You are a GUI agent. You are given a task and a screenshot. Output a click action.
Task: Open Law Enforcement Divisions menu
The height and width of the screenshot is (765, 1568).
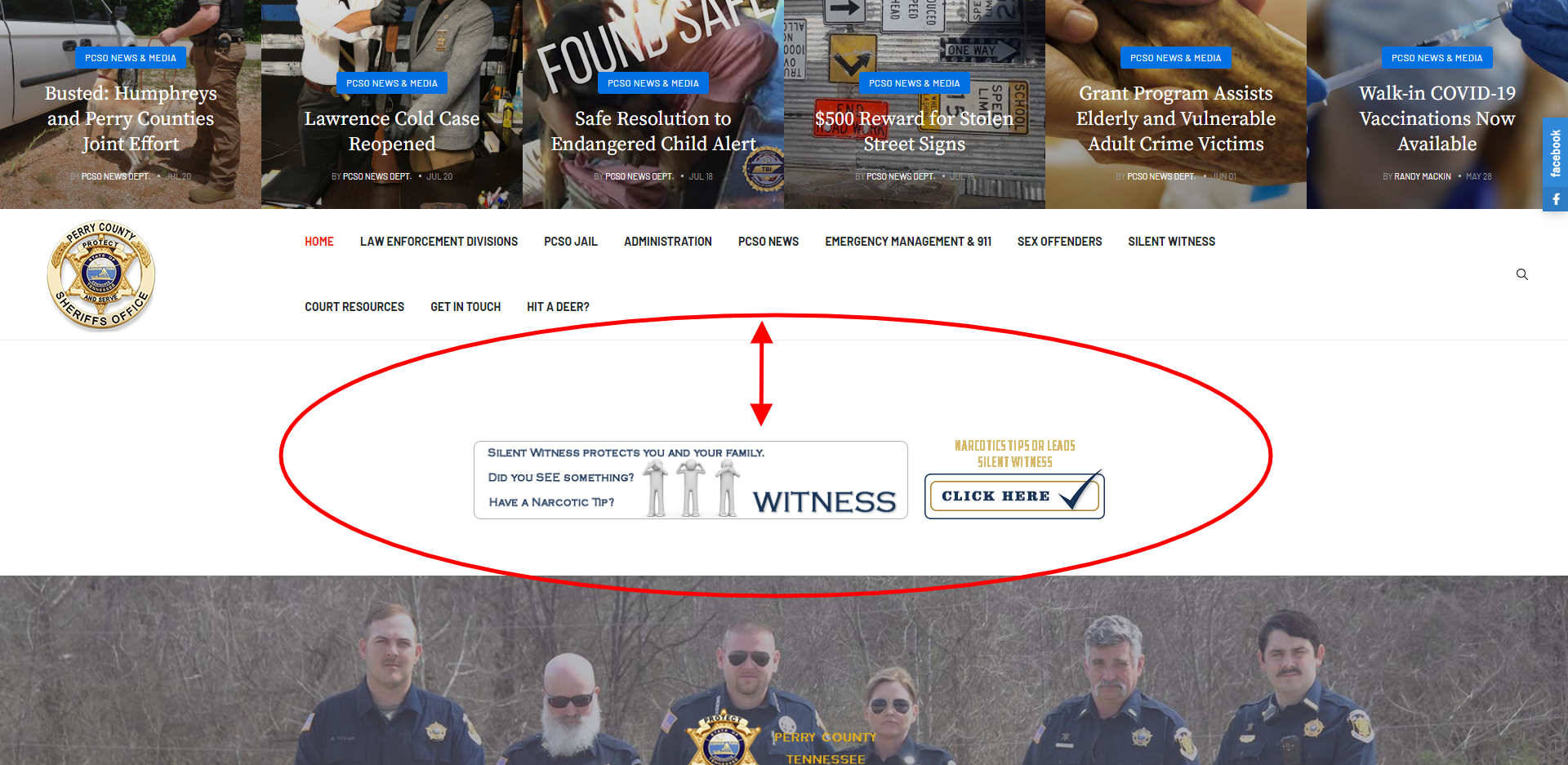pyautogui.click(x=439, y=242)
